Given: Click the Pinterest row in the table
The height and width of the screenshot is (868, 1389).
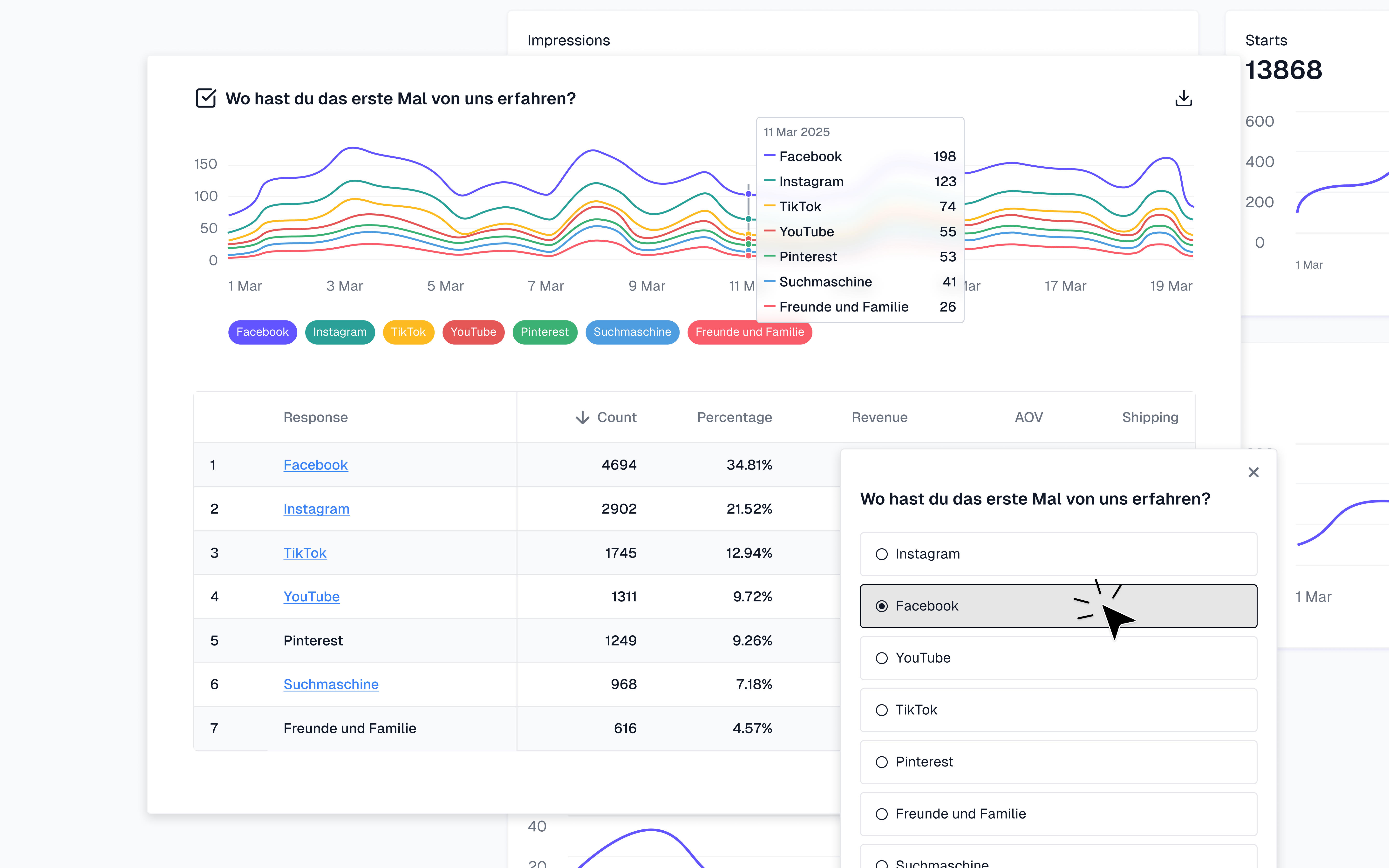Looking at the screenshot, I should coord(517,641).
